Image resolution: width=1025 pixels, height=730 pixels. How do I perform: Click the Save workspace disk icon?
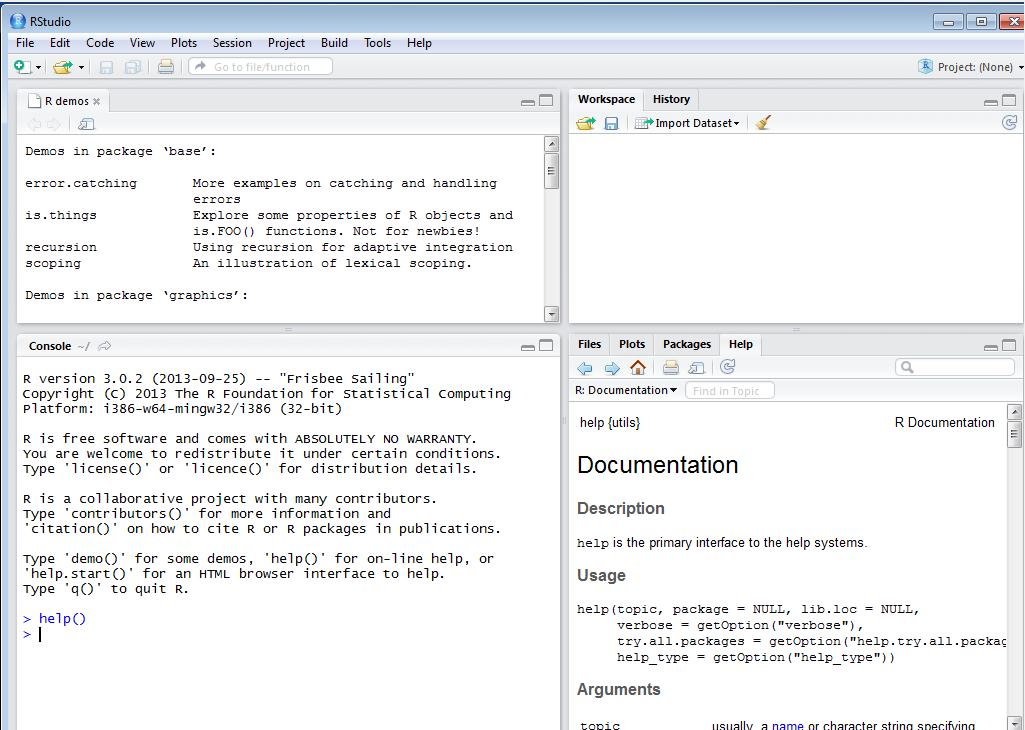pyautogui.click(x=611, y=123)
